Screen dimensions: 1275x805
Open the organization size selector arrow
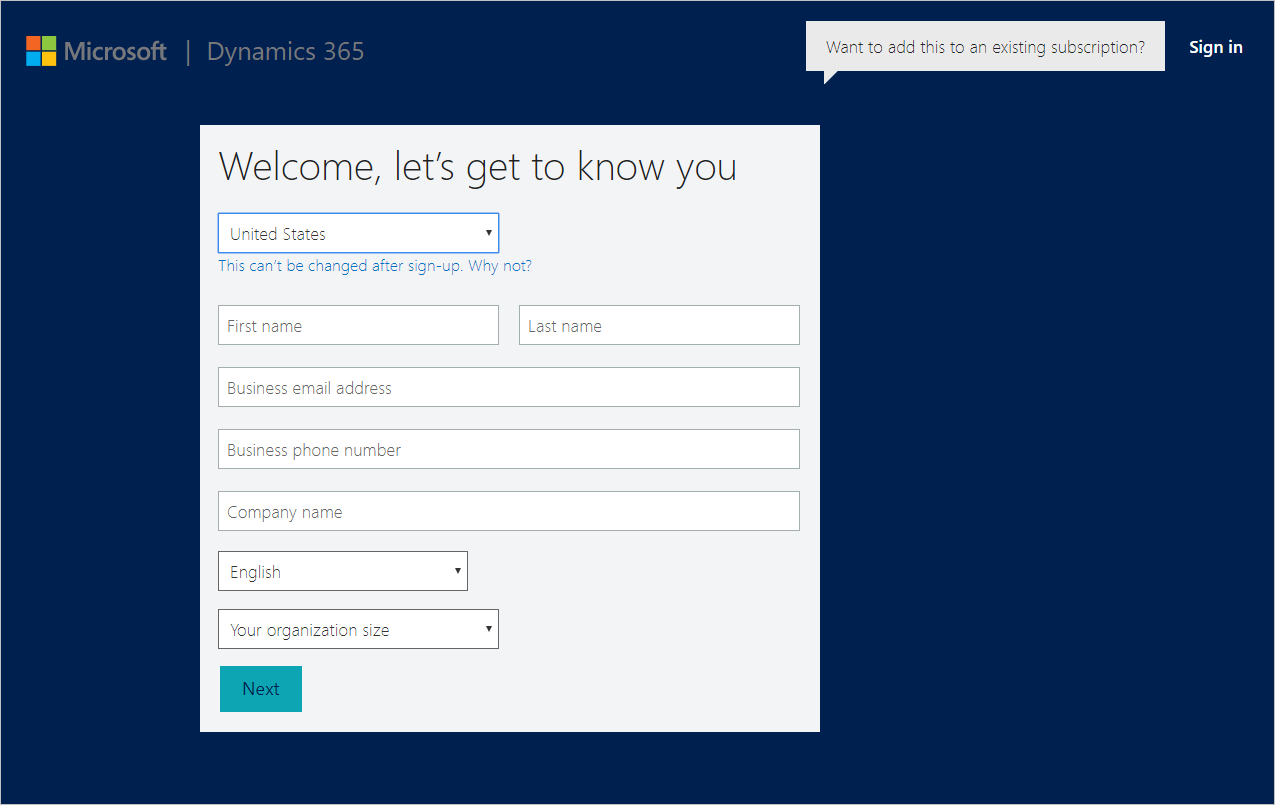pyautogui.click(x=487, y=628)
